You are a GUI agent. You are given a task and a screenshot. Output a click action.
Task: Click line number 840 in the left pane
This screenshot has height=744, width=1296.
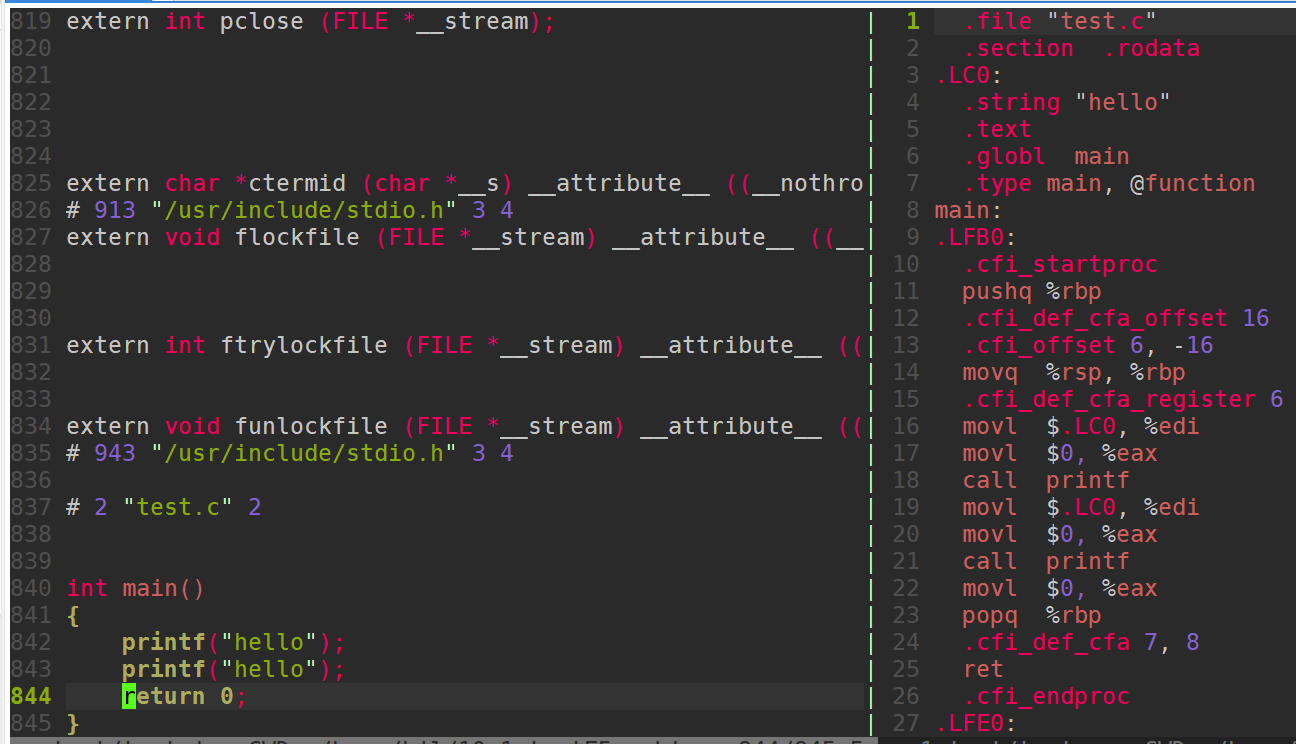31,588
